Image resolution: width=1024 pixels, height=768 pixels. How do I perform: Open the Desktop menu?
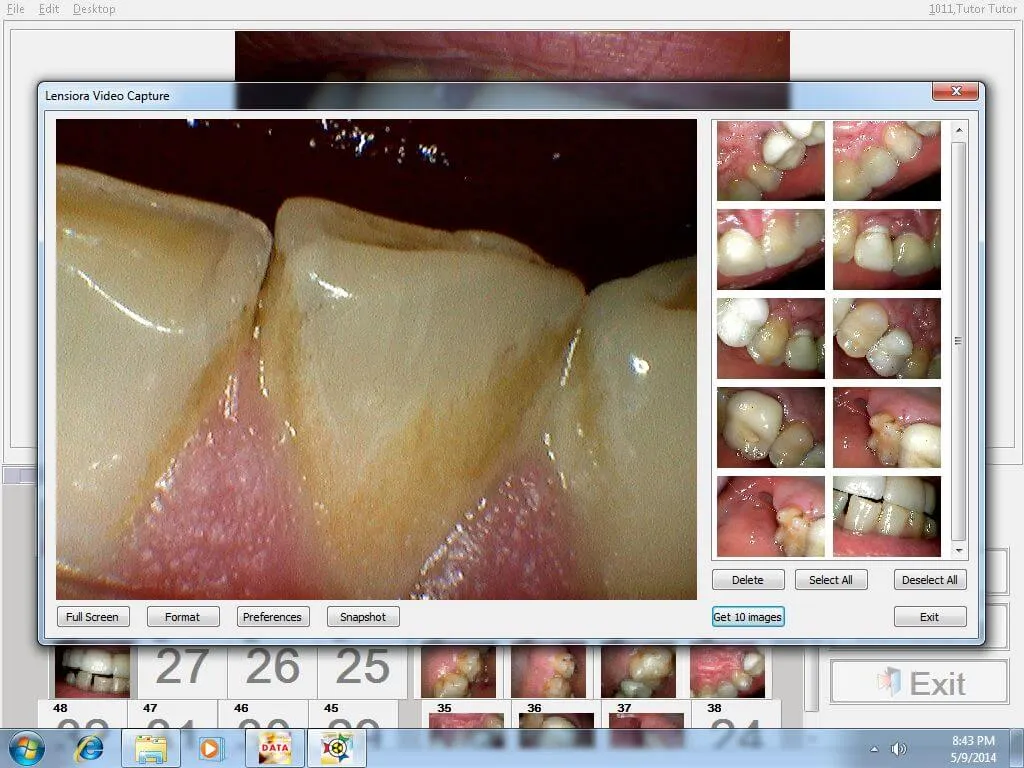[93, 8]
